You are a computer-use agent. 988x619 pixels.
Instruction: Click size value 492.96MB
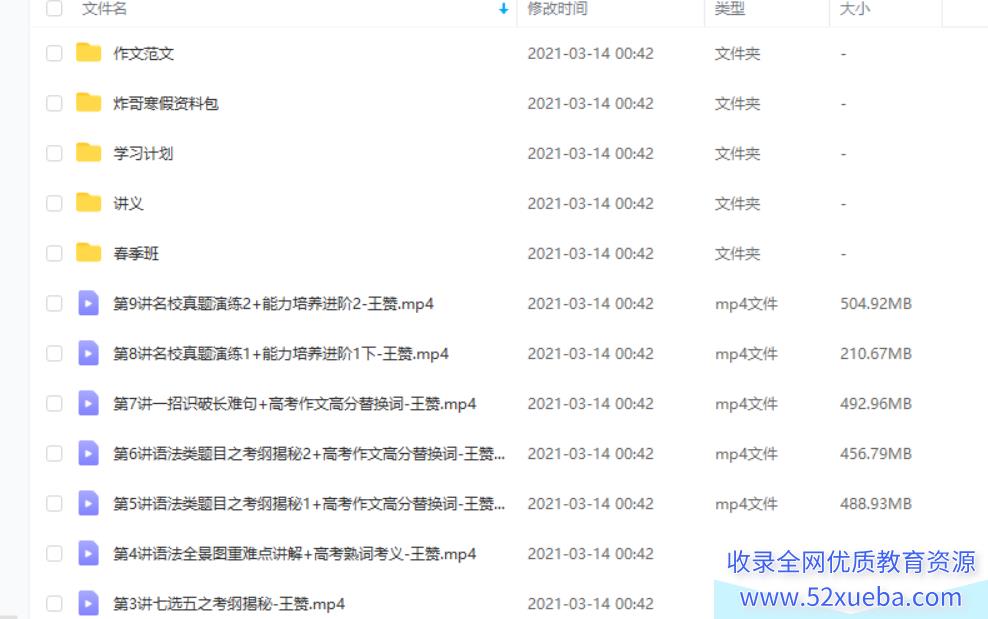click(876, 403)
